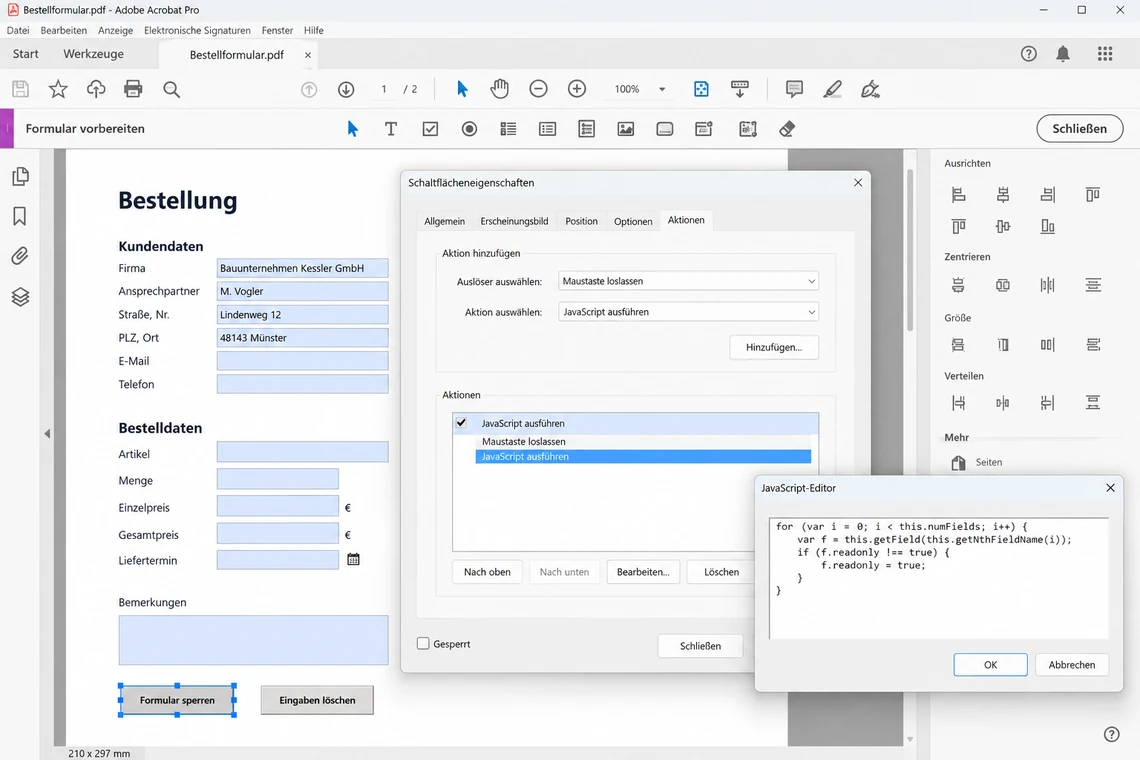Click into the E-Mail form field

click(x=302, y=361)
